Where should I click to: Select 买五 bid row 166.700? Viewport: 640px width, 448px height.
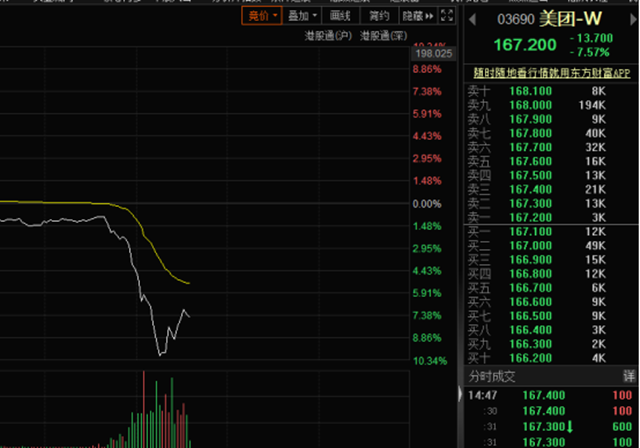point(551,288)
